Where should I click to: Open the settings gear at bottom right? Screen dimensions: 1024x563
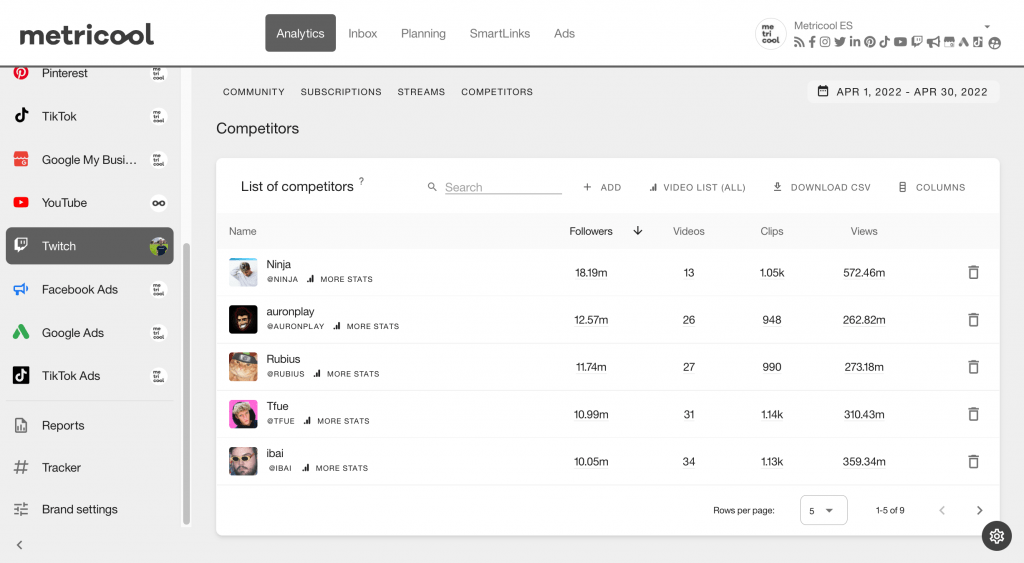click(997, 536)
